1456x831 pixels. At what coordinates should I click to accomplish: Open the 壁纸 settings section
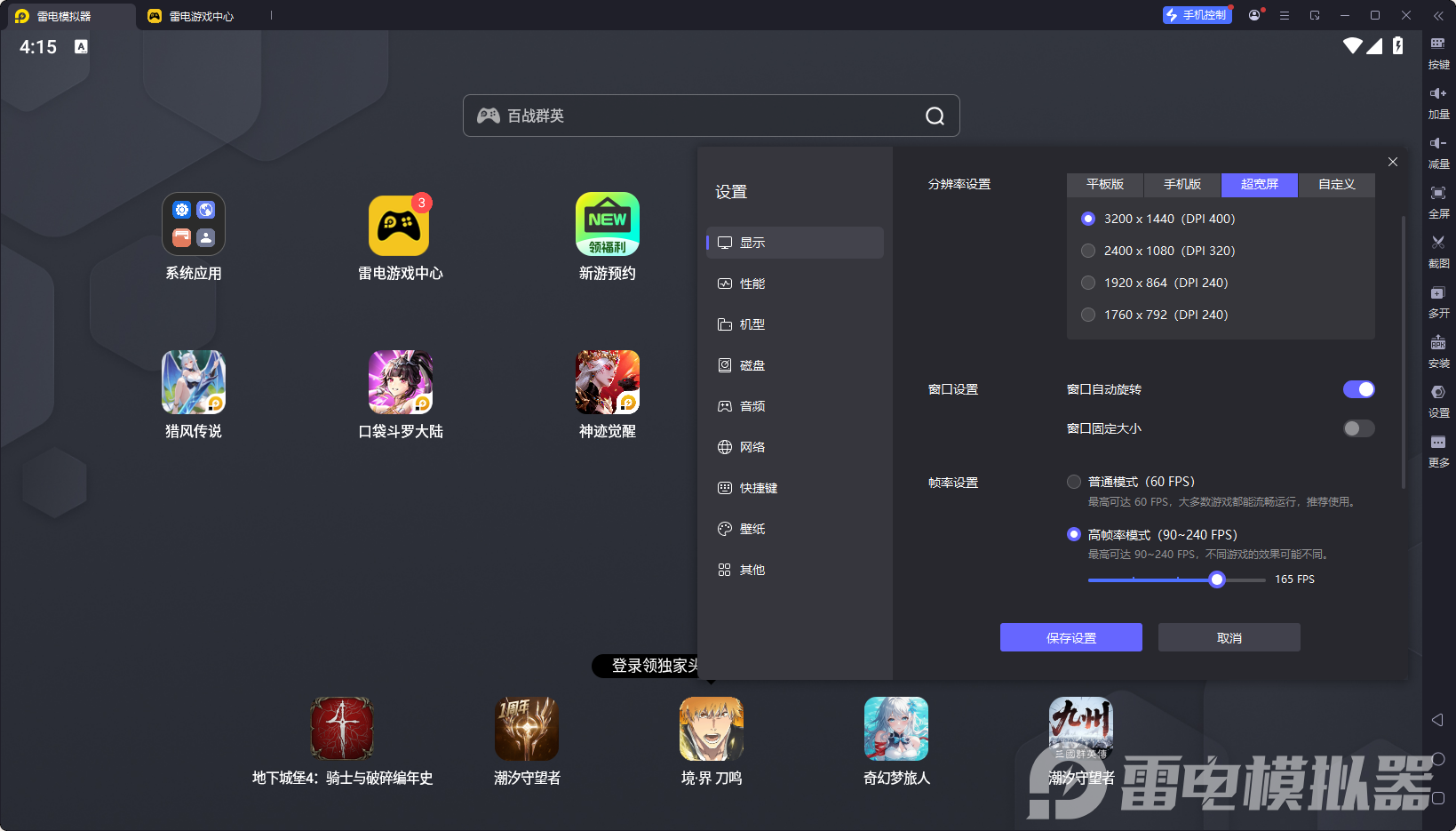[x=795, y=529]
